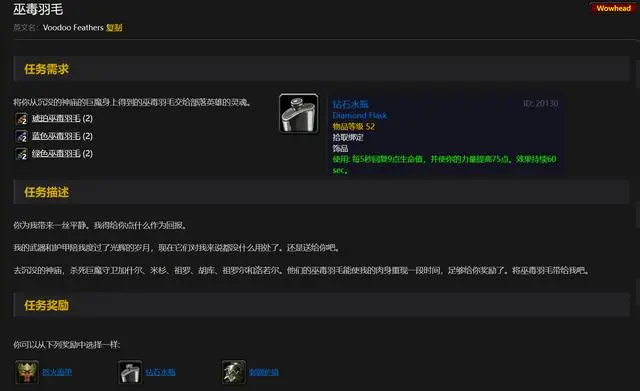Click the 巫毒羽毛 page title

(x=38, y=9)
